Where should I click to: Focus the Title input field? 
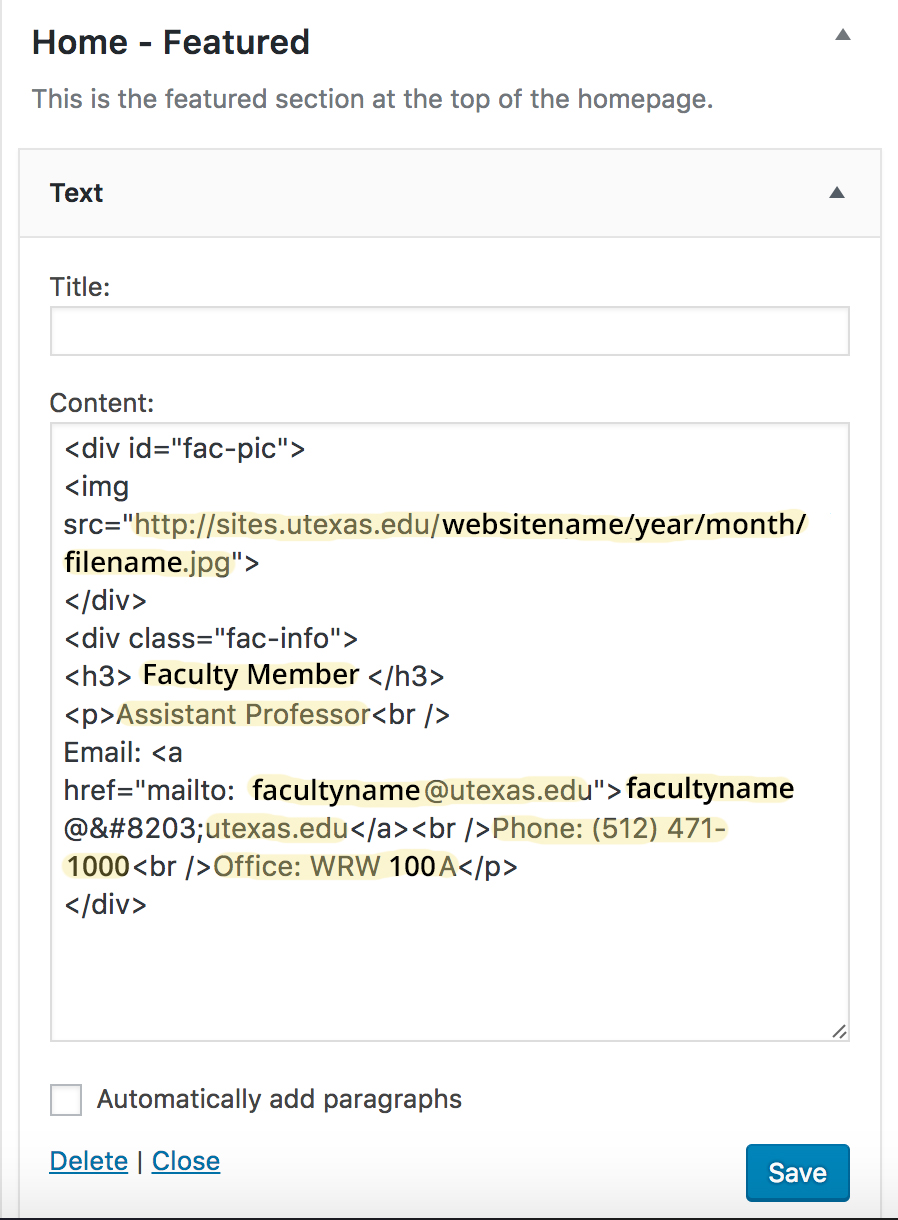pos(449,331)
